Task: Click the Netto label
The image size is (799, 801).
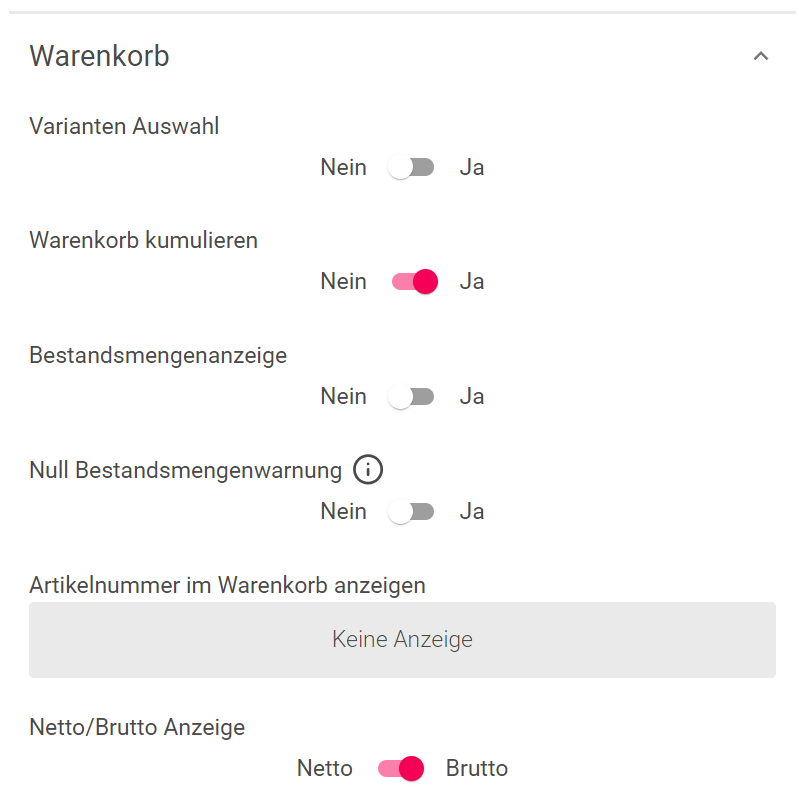Action: 325,769
